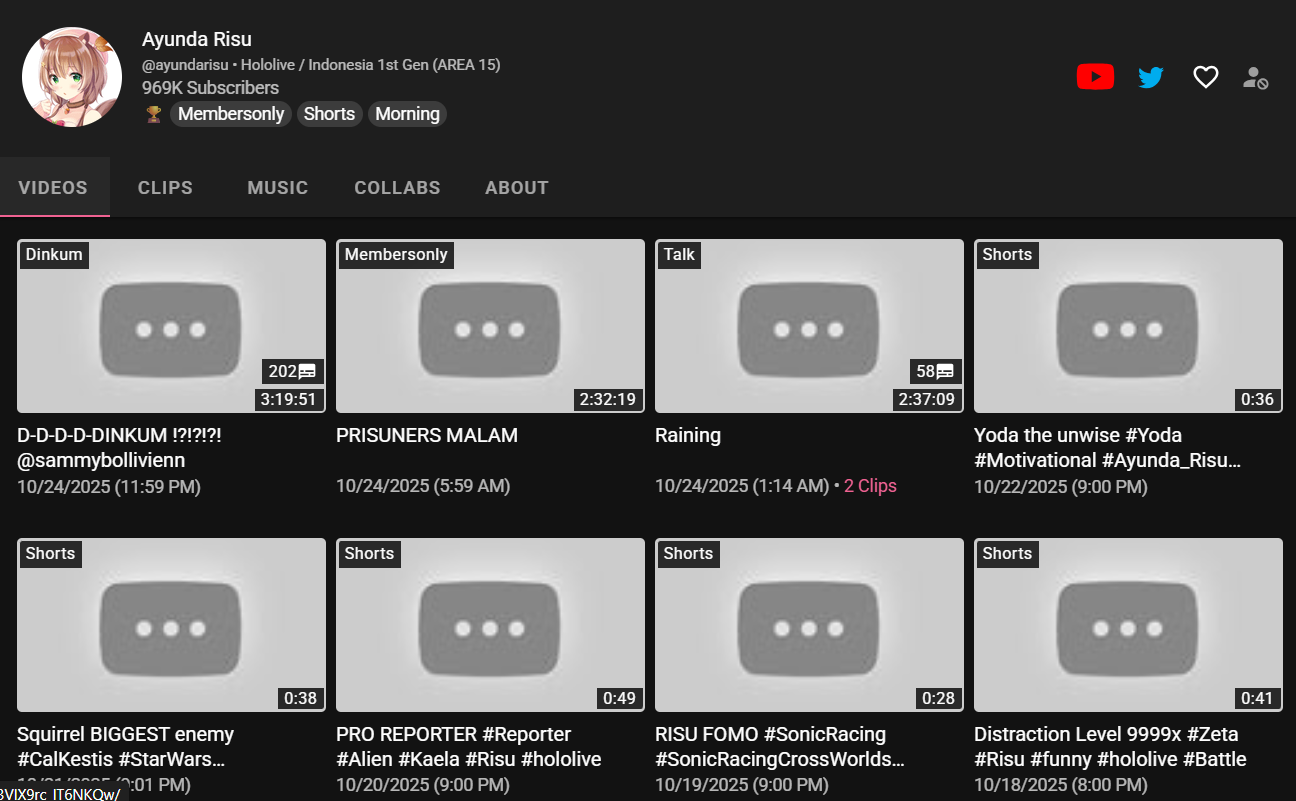Click the Shorts tag on the Yoda thumbnail

pos(1007,254)
